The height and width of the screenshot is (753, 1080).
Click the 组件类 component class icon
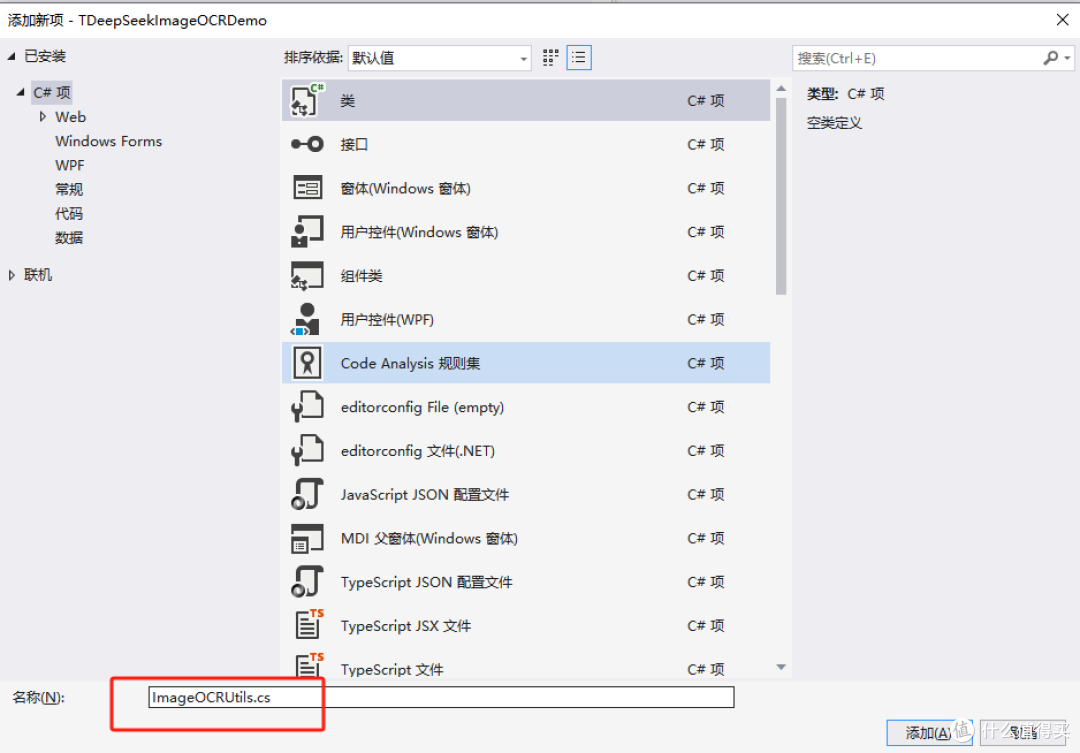[307, 276]
